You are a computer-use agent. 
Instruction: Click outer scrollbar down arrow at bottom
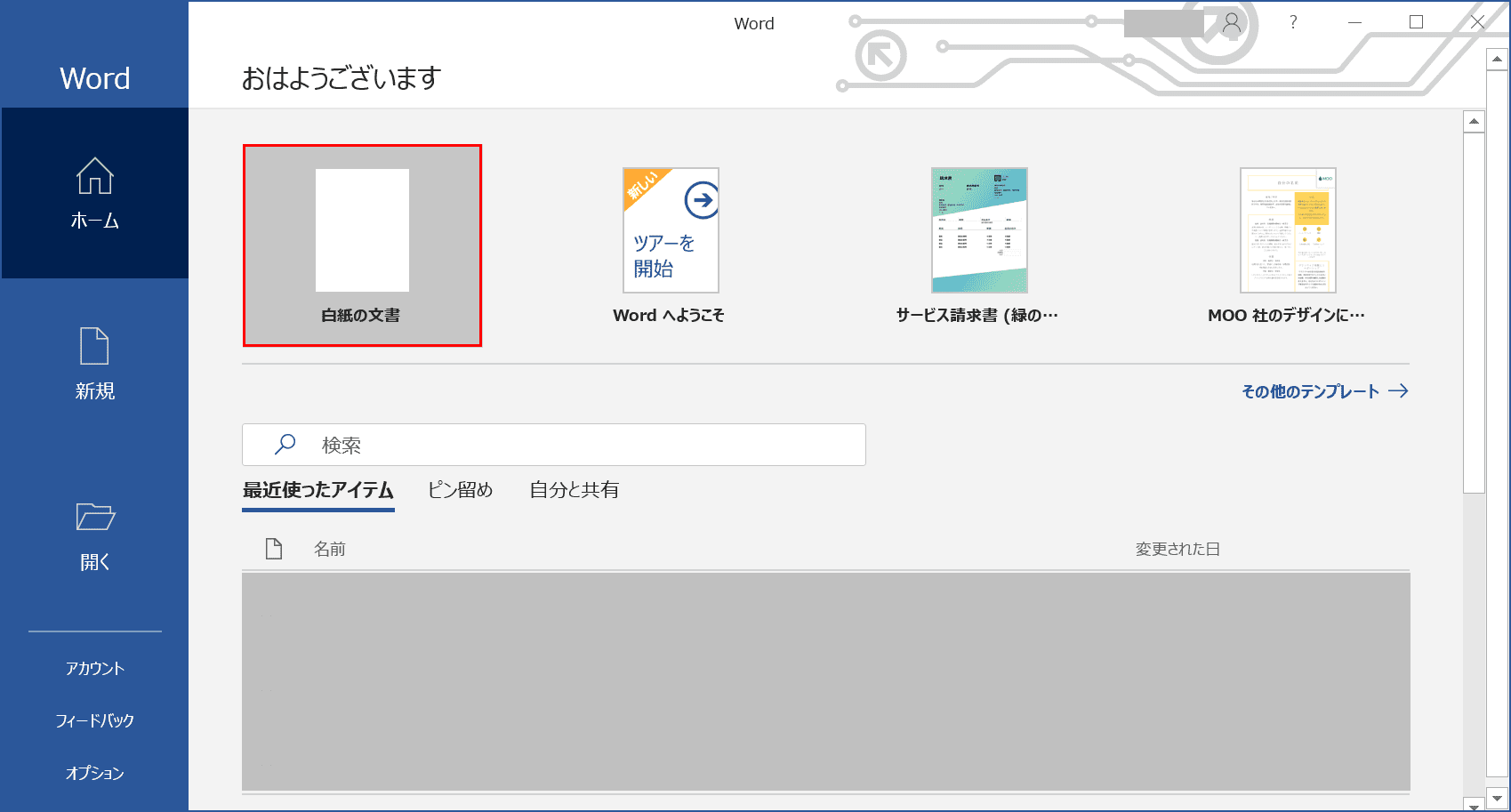tap(1497, 799)
